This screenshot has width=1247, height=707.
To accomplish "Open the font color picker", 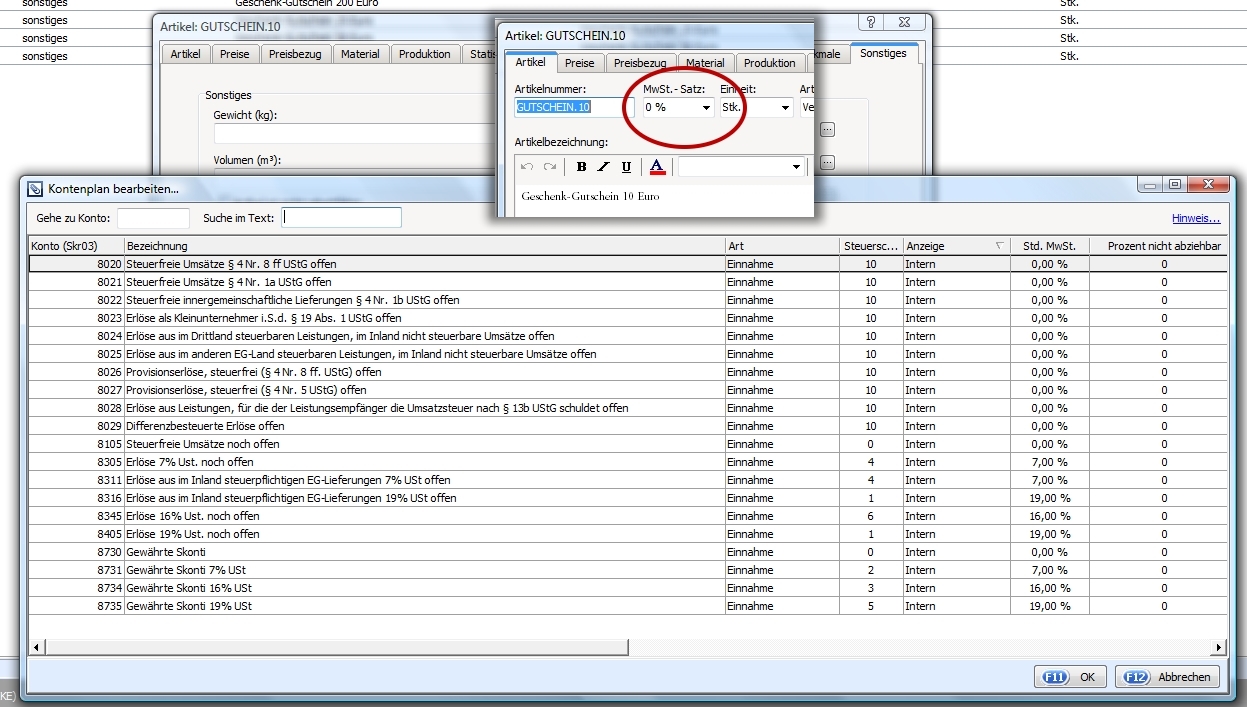I will pos(657,167).
